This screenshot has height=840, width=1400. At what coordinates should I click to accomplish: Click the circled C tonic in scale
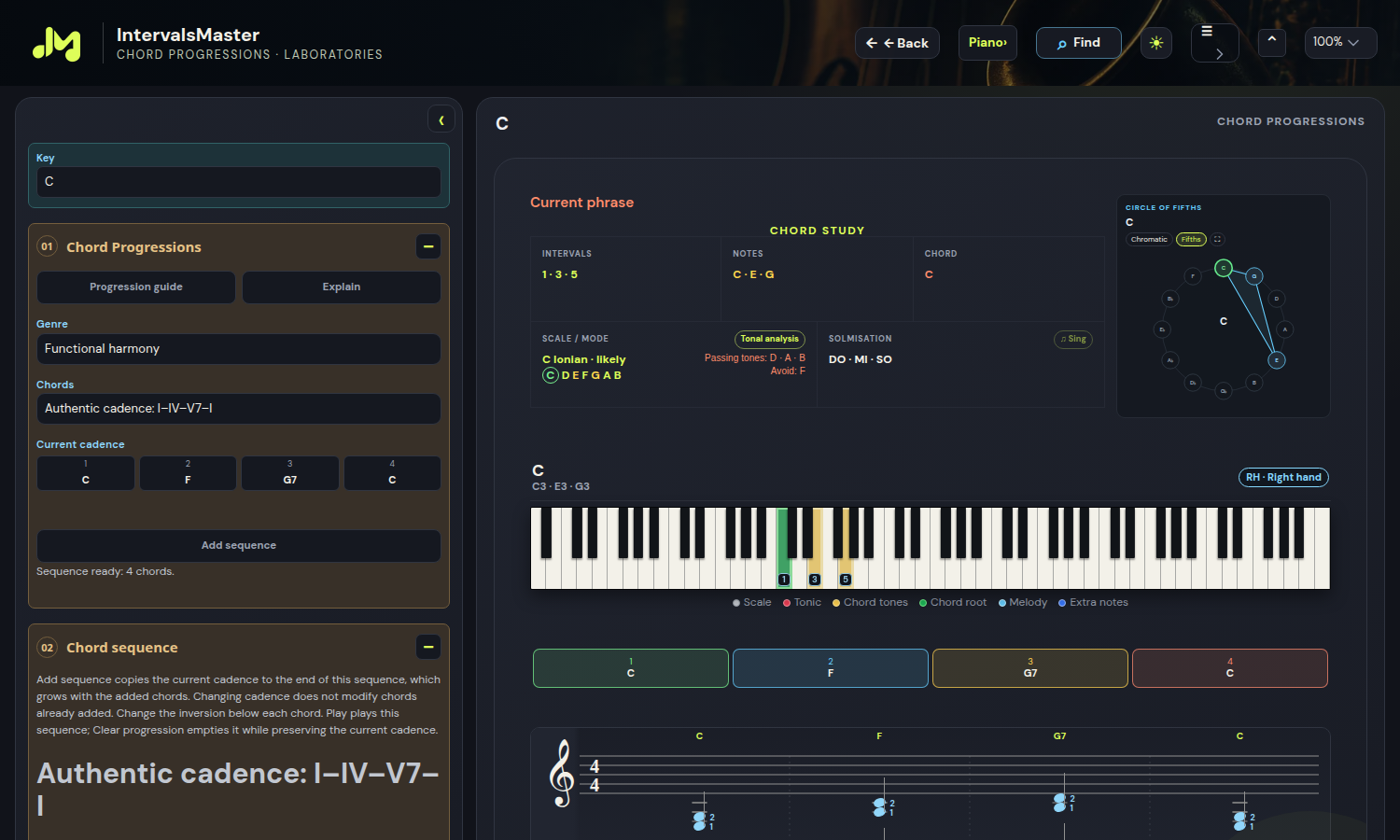pyautogui.click(x=551, y=375)
